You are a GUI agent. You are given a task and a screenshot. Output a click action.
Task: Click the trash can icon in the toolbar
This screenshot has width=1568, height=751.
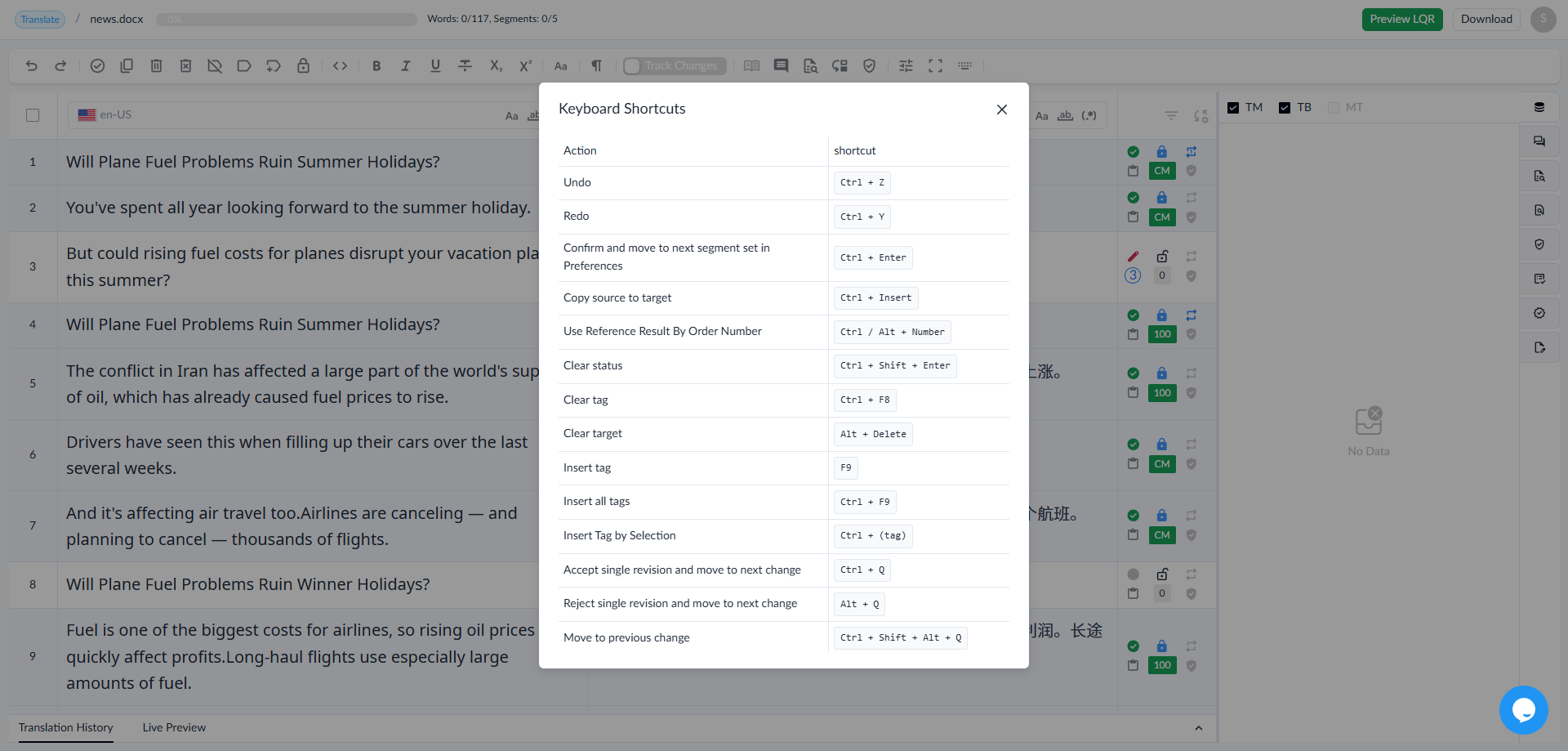coord(156,66)
